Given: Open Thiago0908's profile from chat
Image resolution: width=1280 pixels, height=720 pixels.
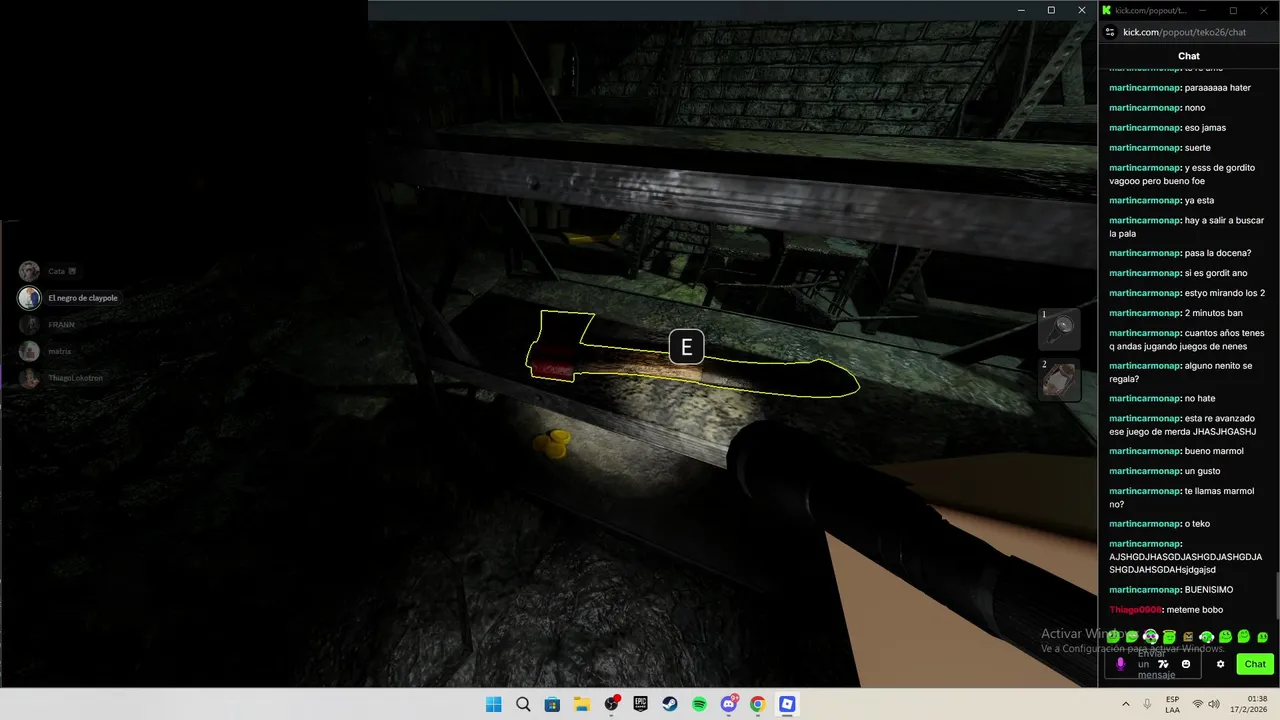Looking at the screenshot, I should point(1135,610).
